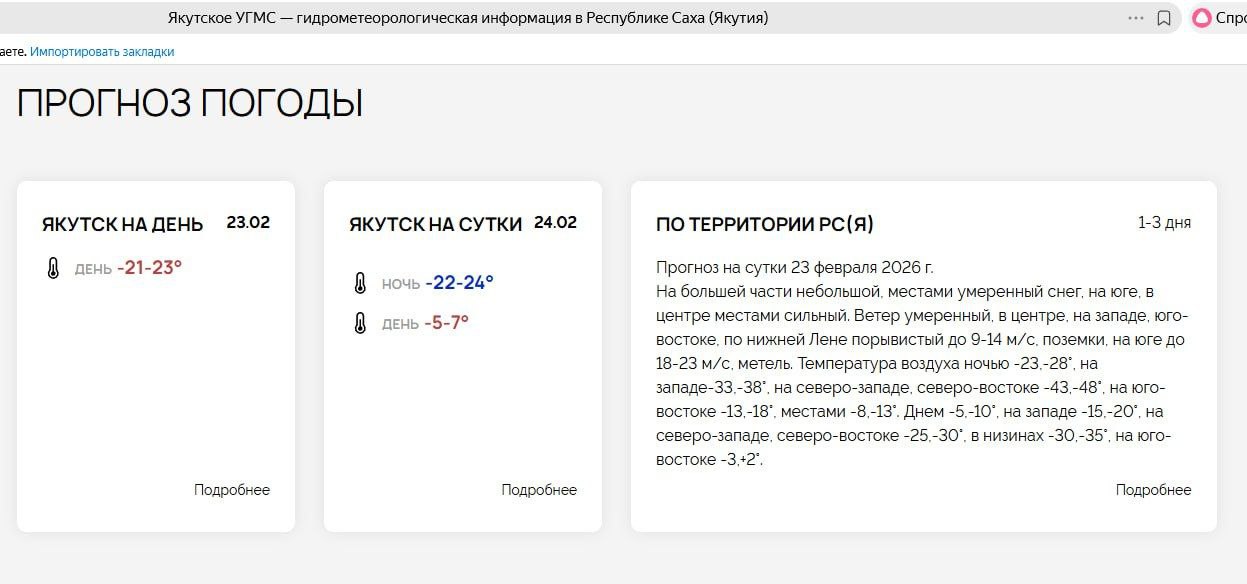Image resolution: width=1247 pixels, height=584 pixels.
Task: Click the bookmark icon in address bar
Action: pyautogui.click(x=1164, y=18)
